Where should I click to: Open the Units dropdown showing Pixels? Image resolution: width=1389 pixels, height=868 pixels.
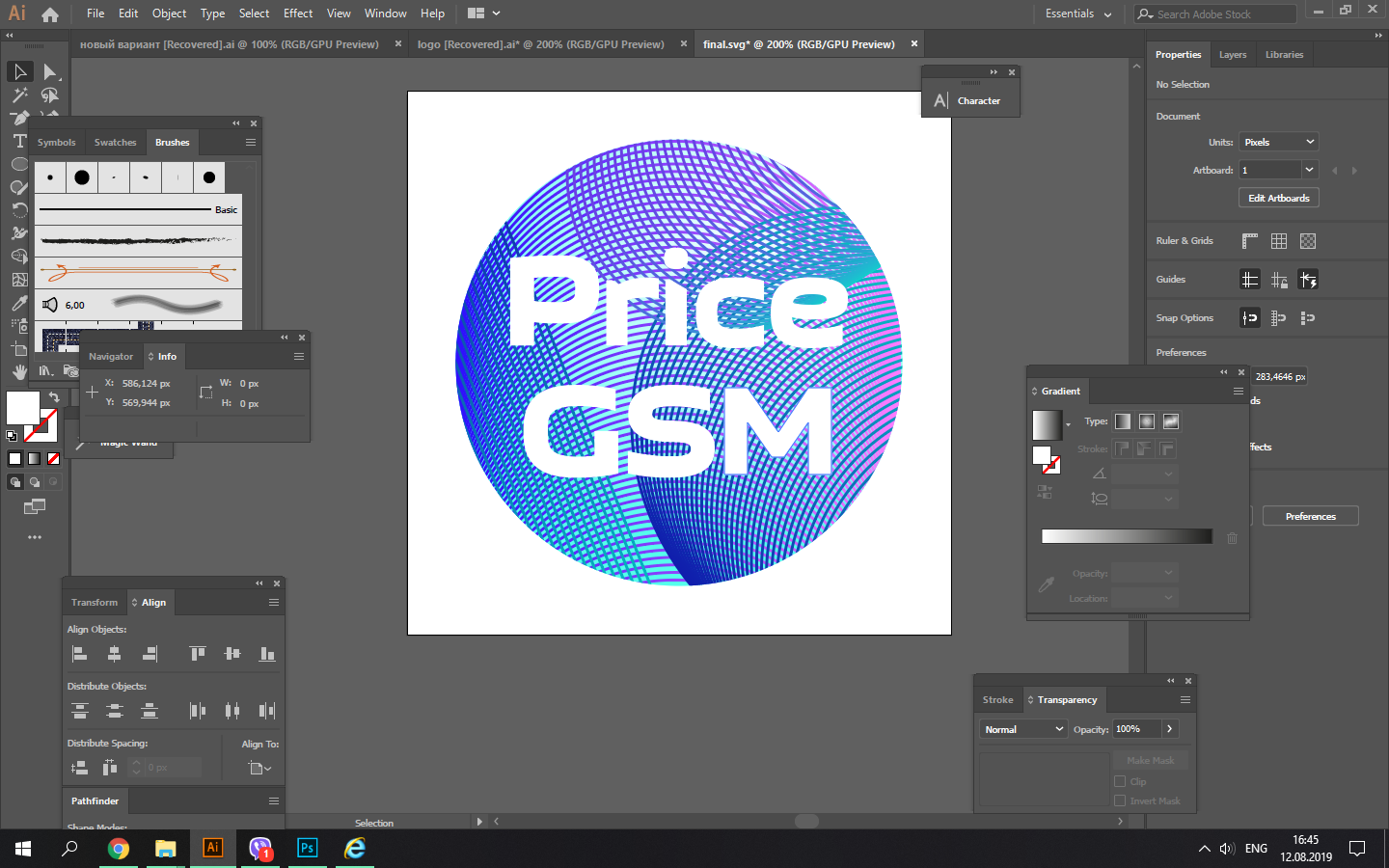[x=1278, y=142]
